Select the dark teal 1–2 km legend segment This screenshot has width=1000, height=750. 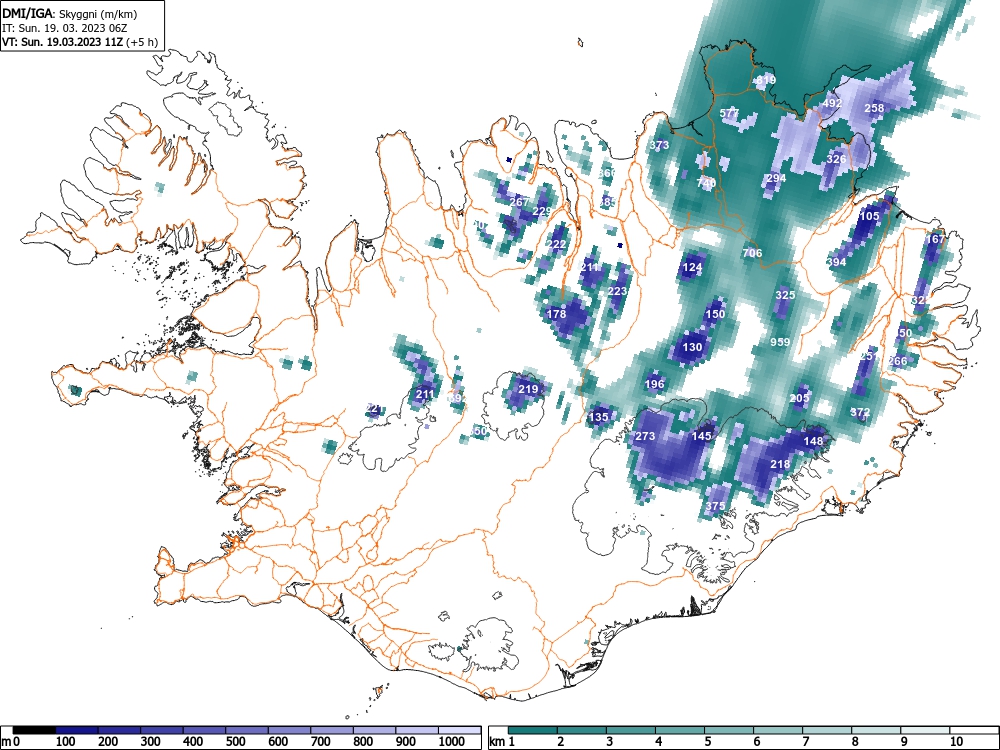click(x=533, y=730)
